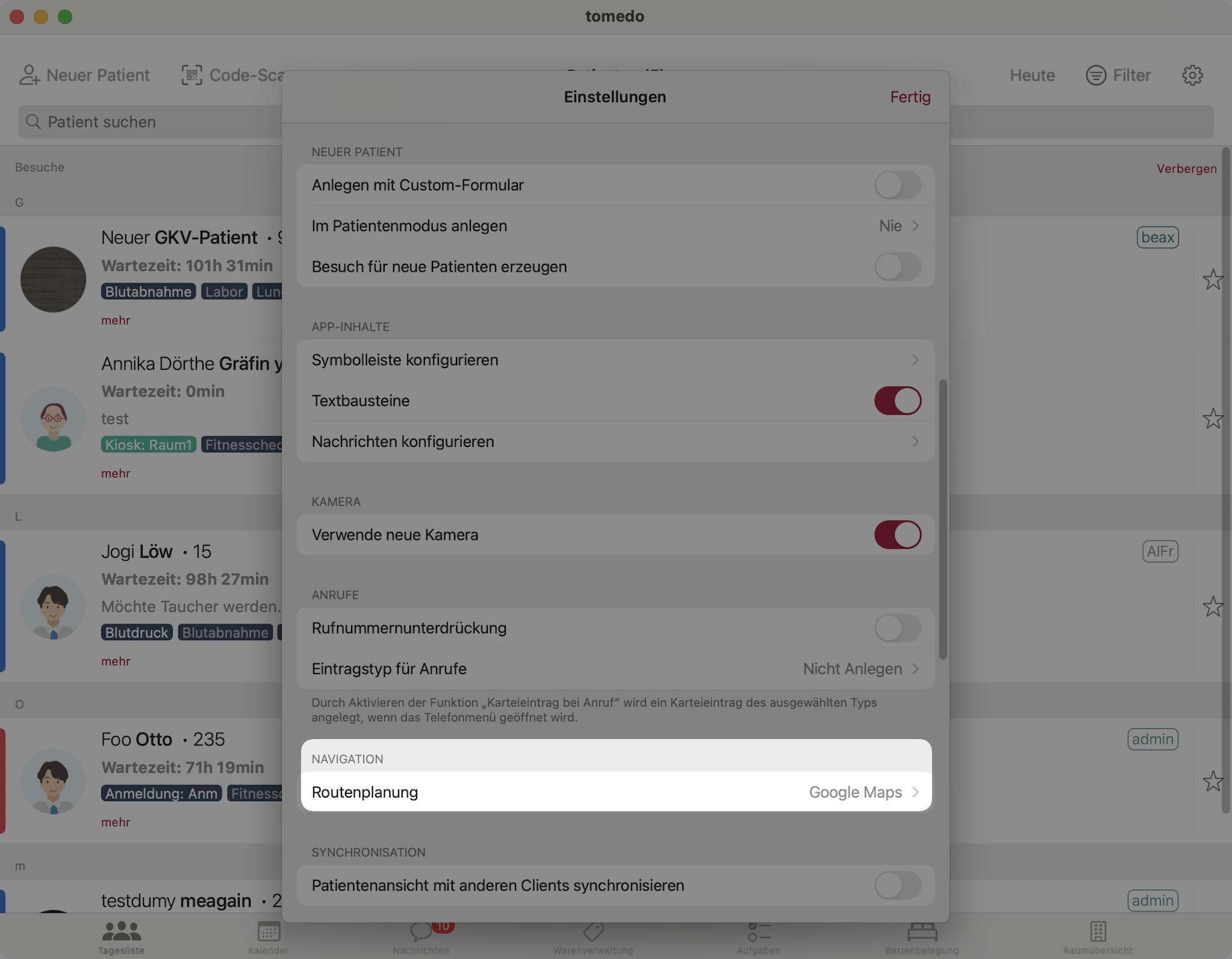
Task: Open Eintragstyp für Anrufe Nicht Anlegen
Action: [x=615, y=669]
